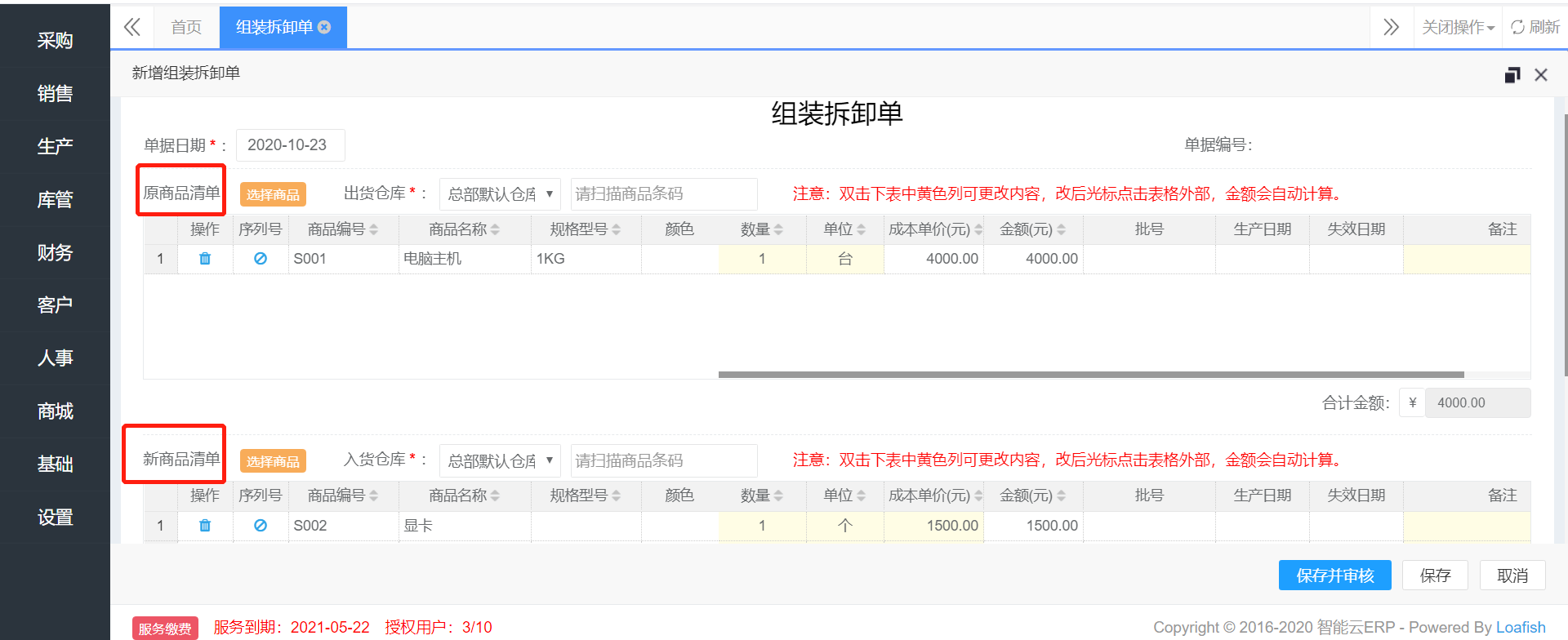The image size is (1568, 640).
Task: Click unit cell 个 in S002 row
Action: click(x=845, y=526)
